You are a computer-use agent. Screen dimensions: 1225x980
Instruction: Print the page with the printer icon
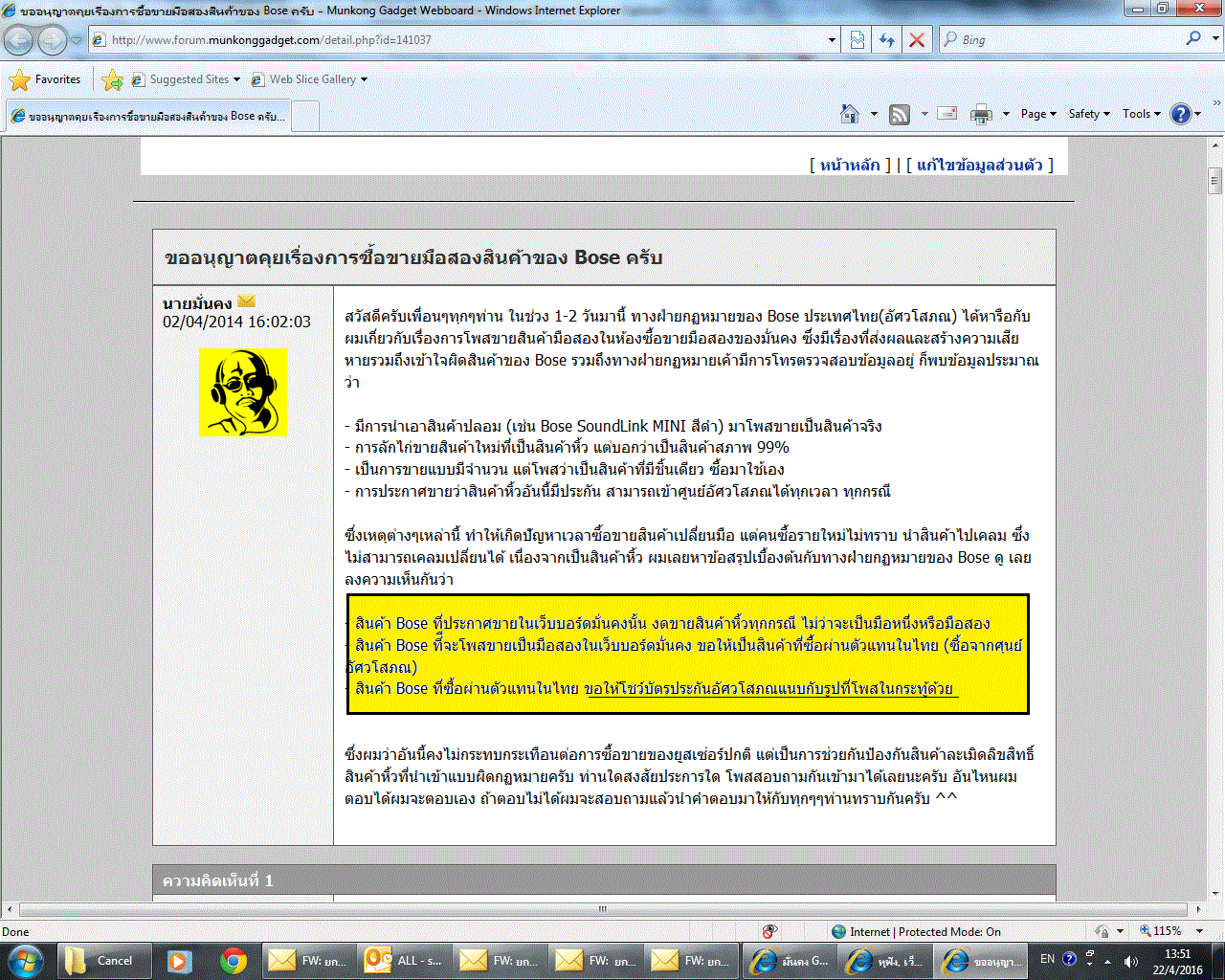[x=981, y=115]
